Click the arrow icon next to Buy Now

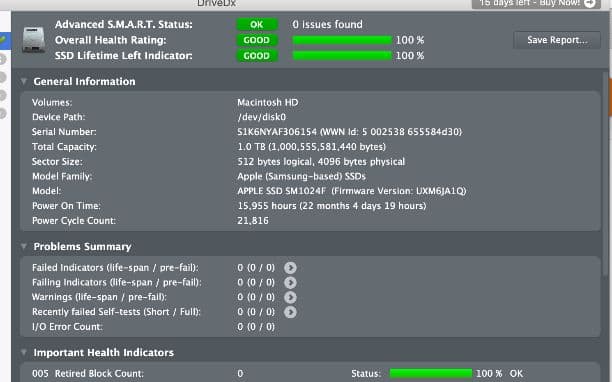coord(590,4)
